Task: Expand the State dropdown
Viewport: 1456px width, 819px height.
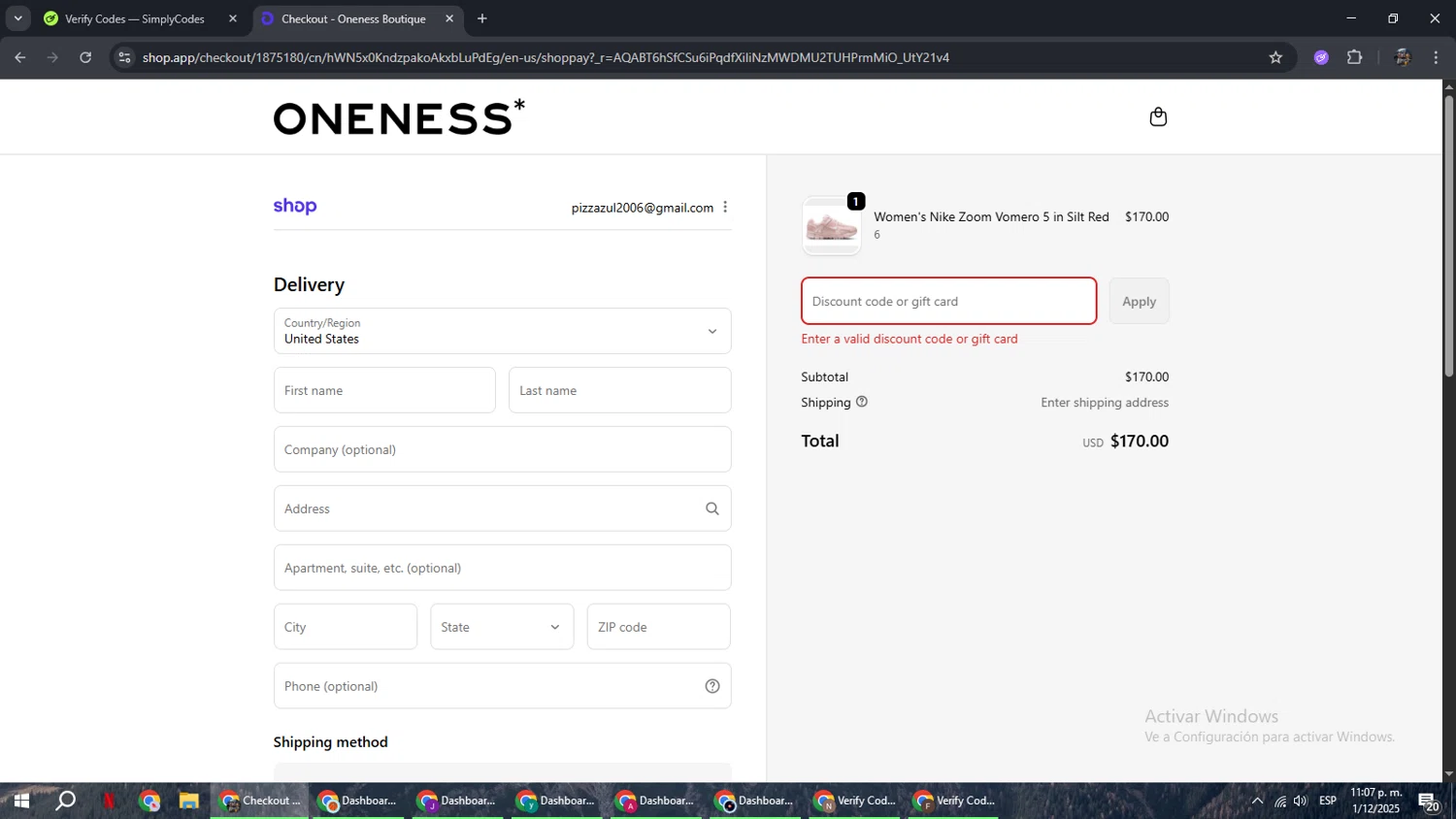Action: (x=502, y=627)
